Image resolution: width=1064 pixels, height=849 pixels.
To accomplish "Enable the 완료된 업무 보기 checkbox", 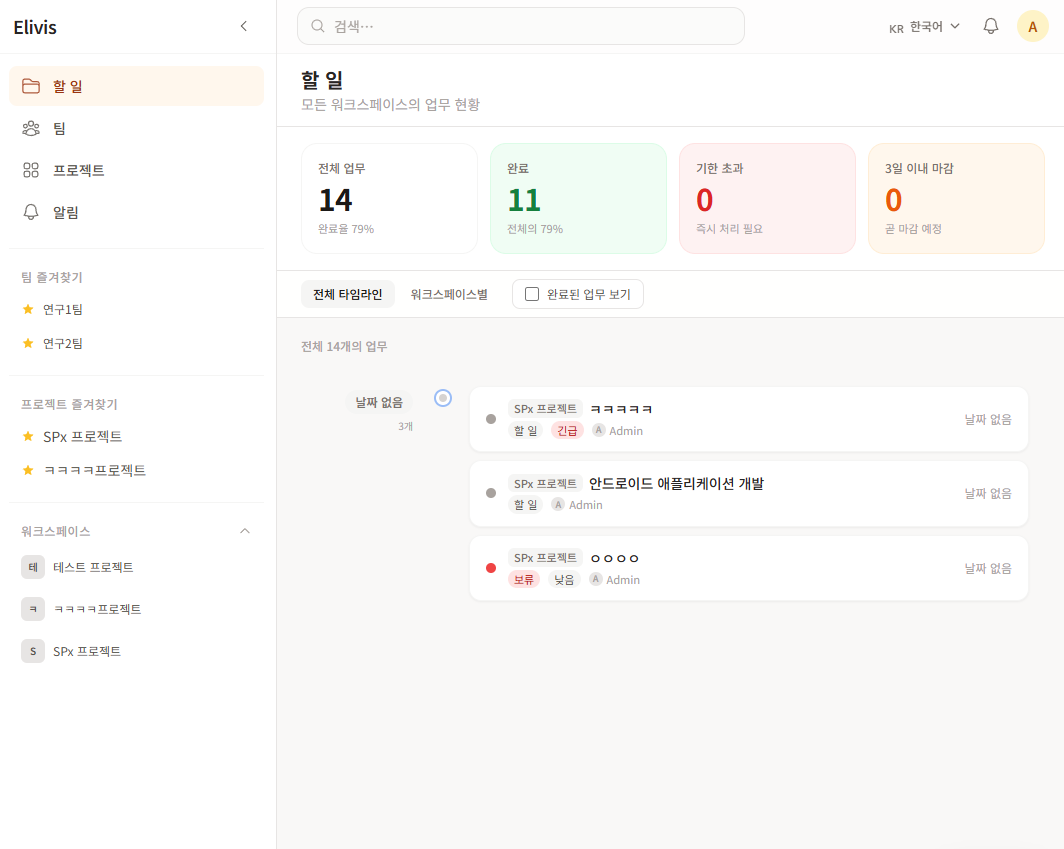I will [532, 294].
